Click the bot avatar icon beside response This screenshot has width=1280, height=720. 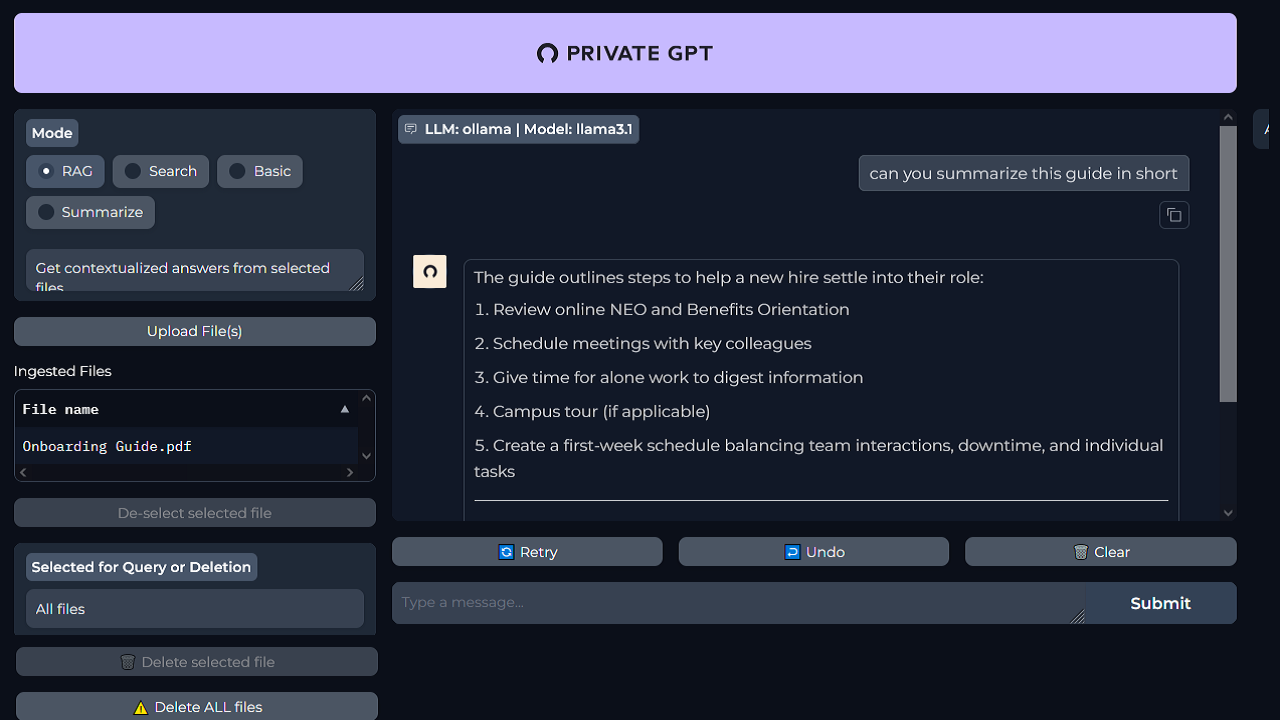pyautogui.click(x=430, y=272)
